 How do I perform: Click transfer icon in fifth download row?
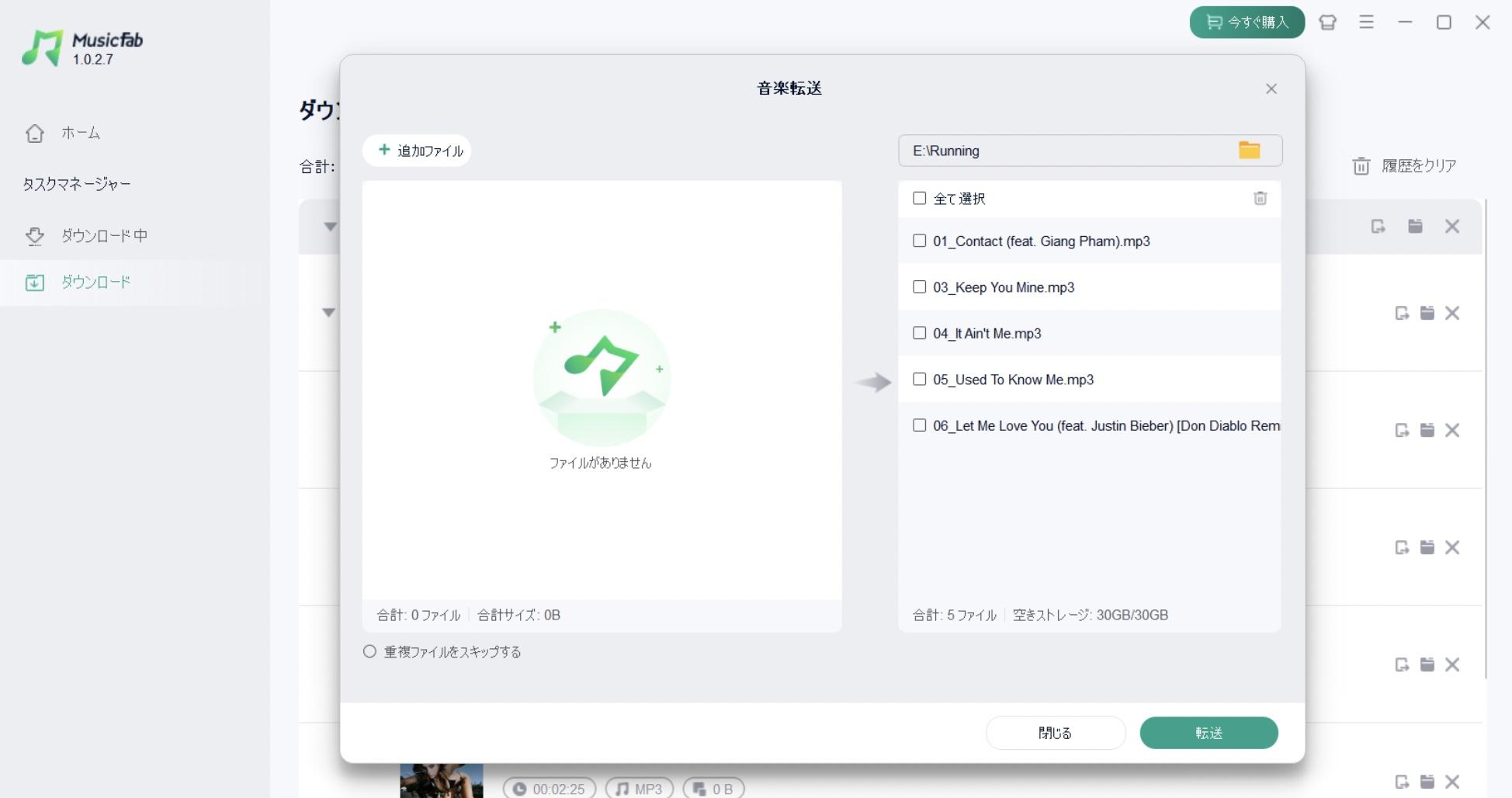(1402, 664)
